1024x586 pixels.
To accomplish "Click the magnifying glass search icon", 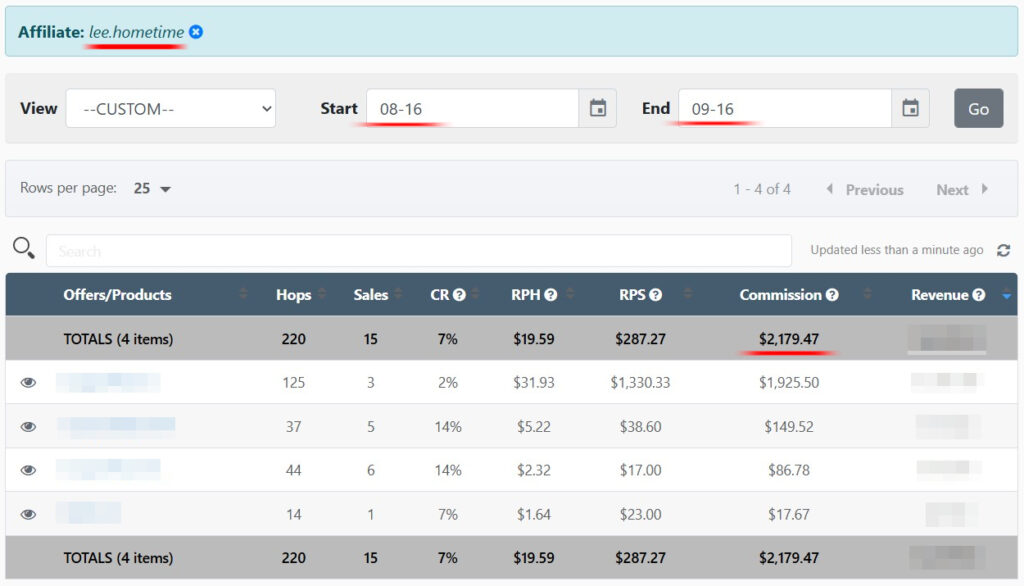I will coord(24,249).
